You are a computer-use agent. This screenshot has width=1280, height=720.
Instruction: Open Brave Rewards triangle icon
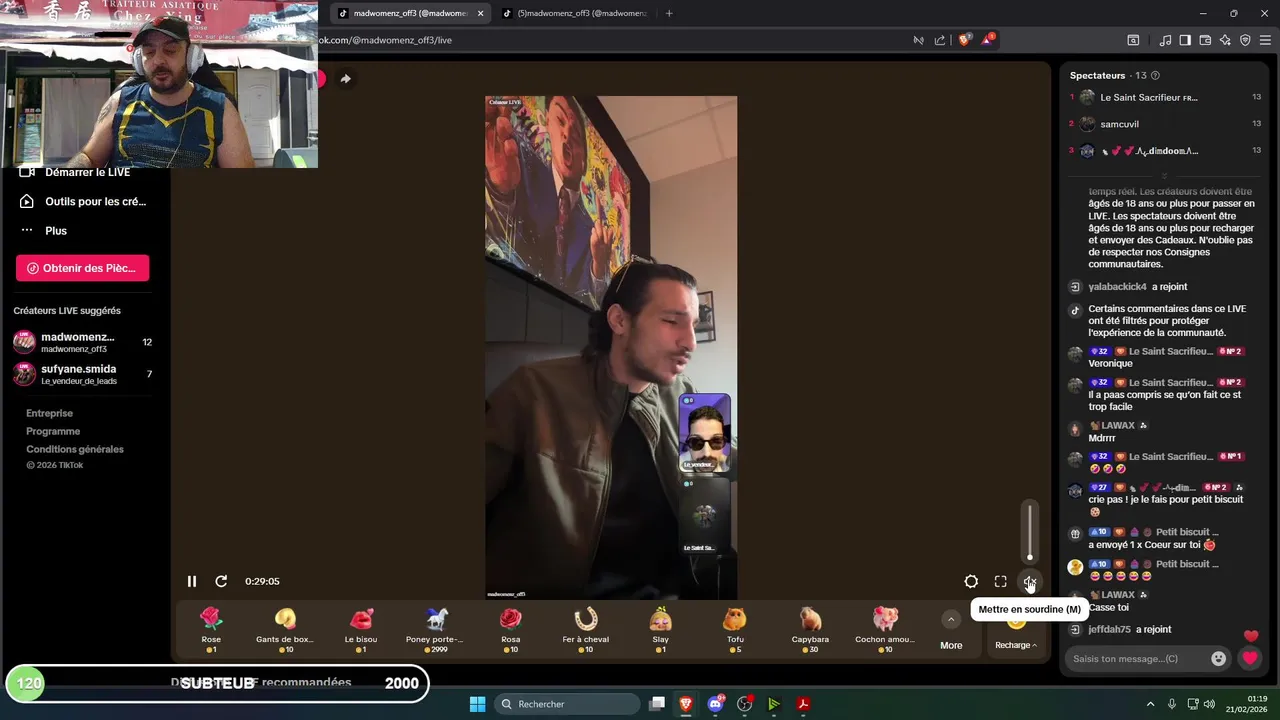click(988, 40)
